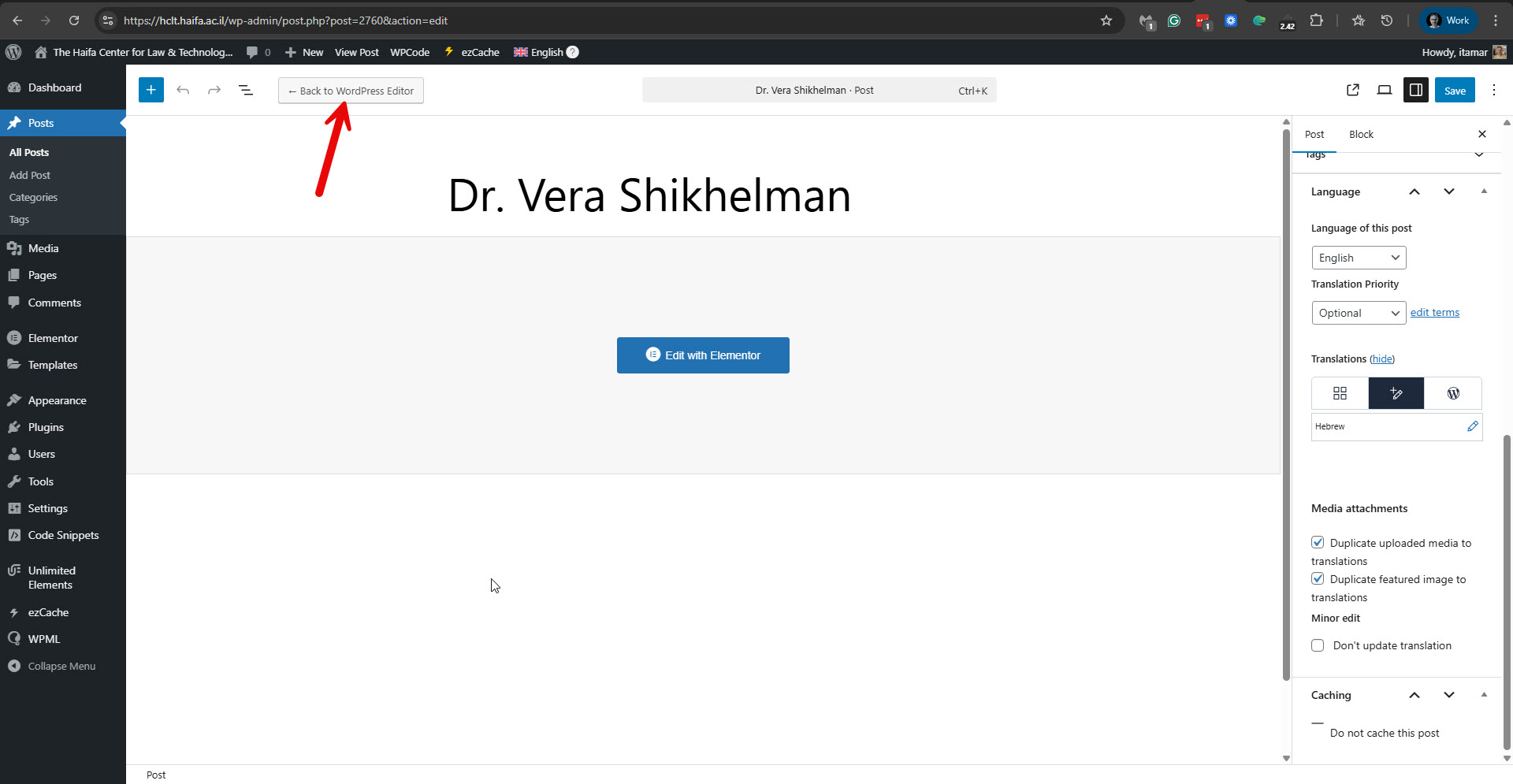Click the Dr. Vera Shikhelman command bar

tap(819, 90)
